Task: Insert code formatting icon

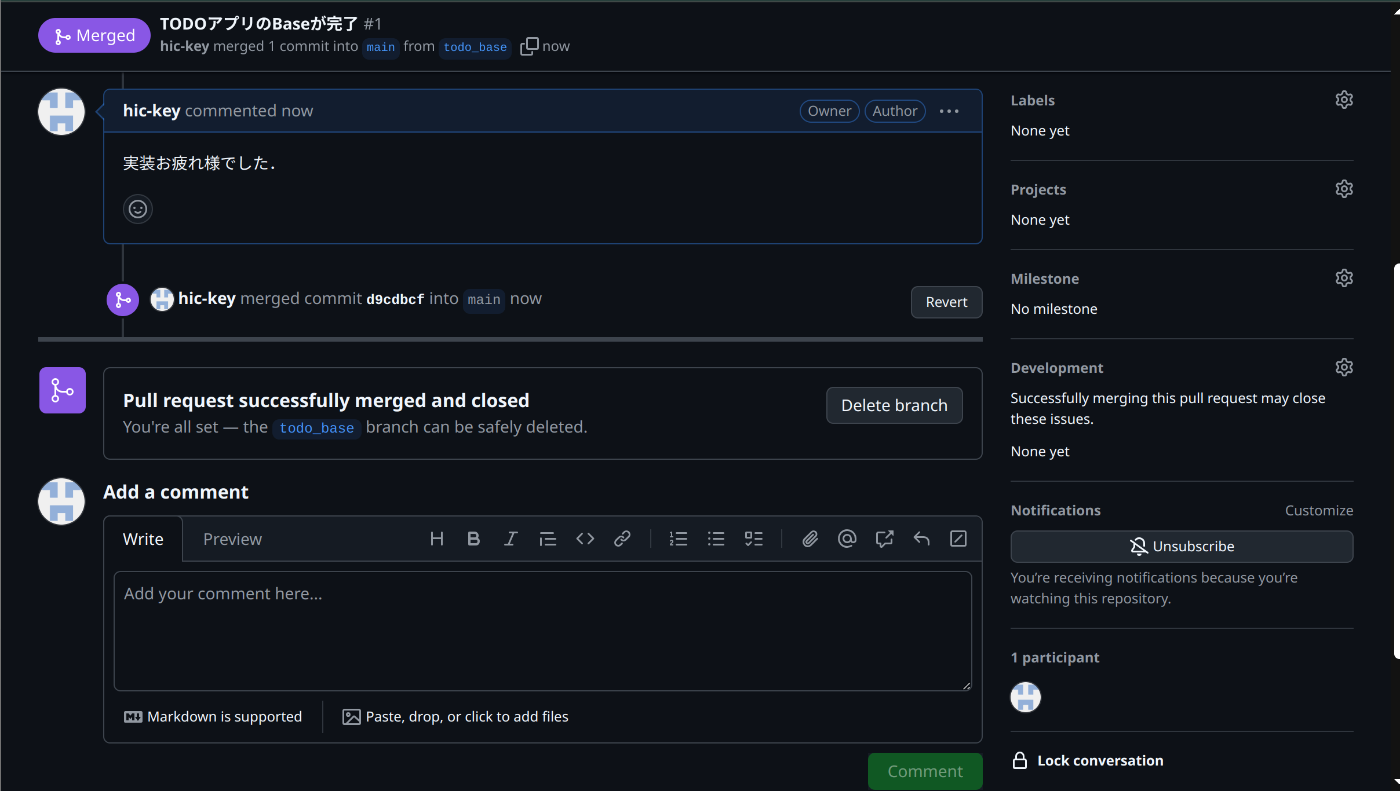Action: 585,539
